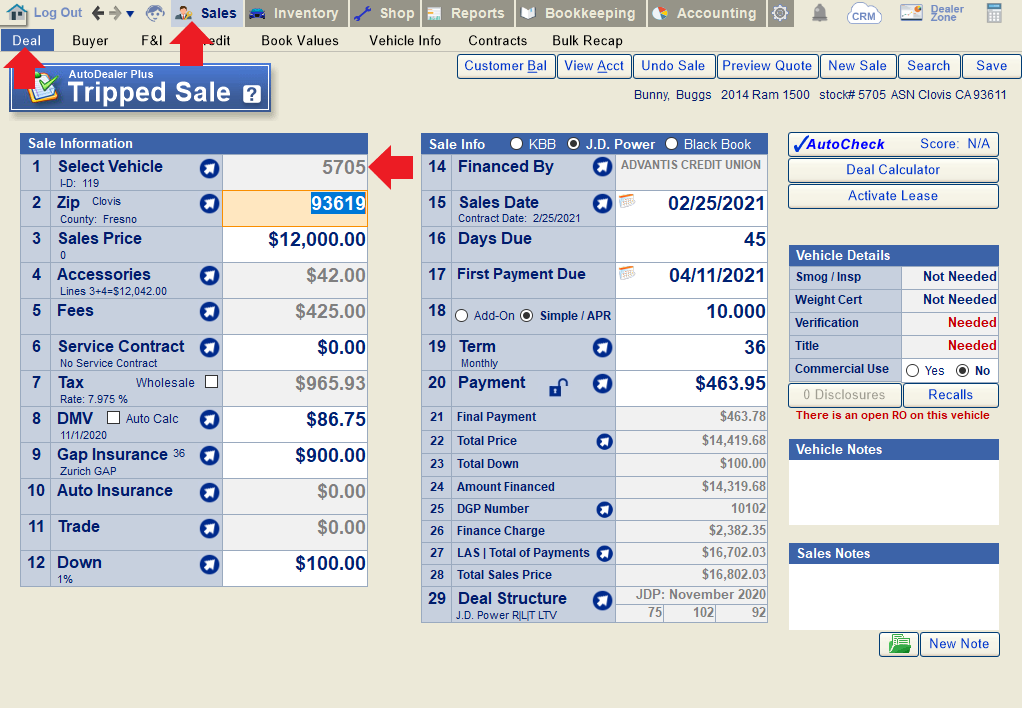Open the green folder icon beside New Note
This screenshot has height=708, width=1022.
click(899, 644)
